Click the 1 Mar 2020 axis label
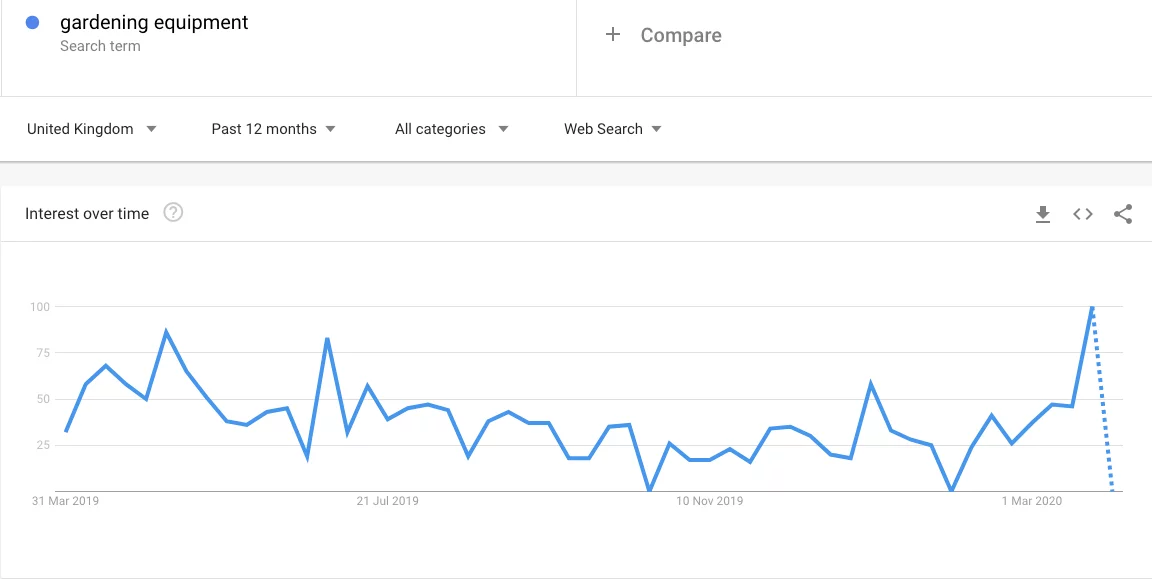This screenshot has width=1152, height=579. [x=1031, y=501]
